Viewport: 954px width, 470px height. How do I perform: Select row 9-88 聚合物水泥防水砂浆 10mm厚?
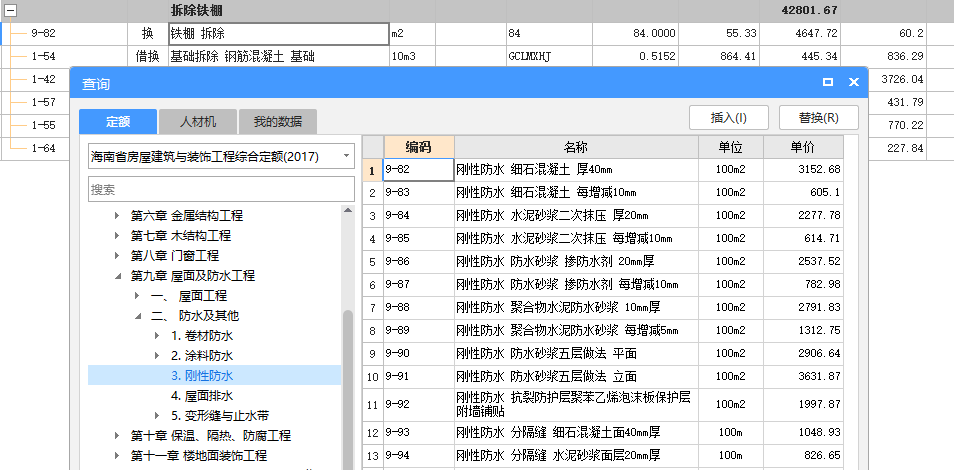(603, 307)
